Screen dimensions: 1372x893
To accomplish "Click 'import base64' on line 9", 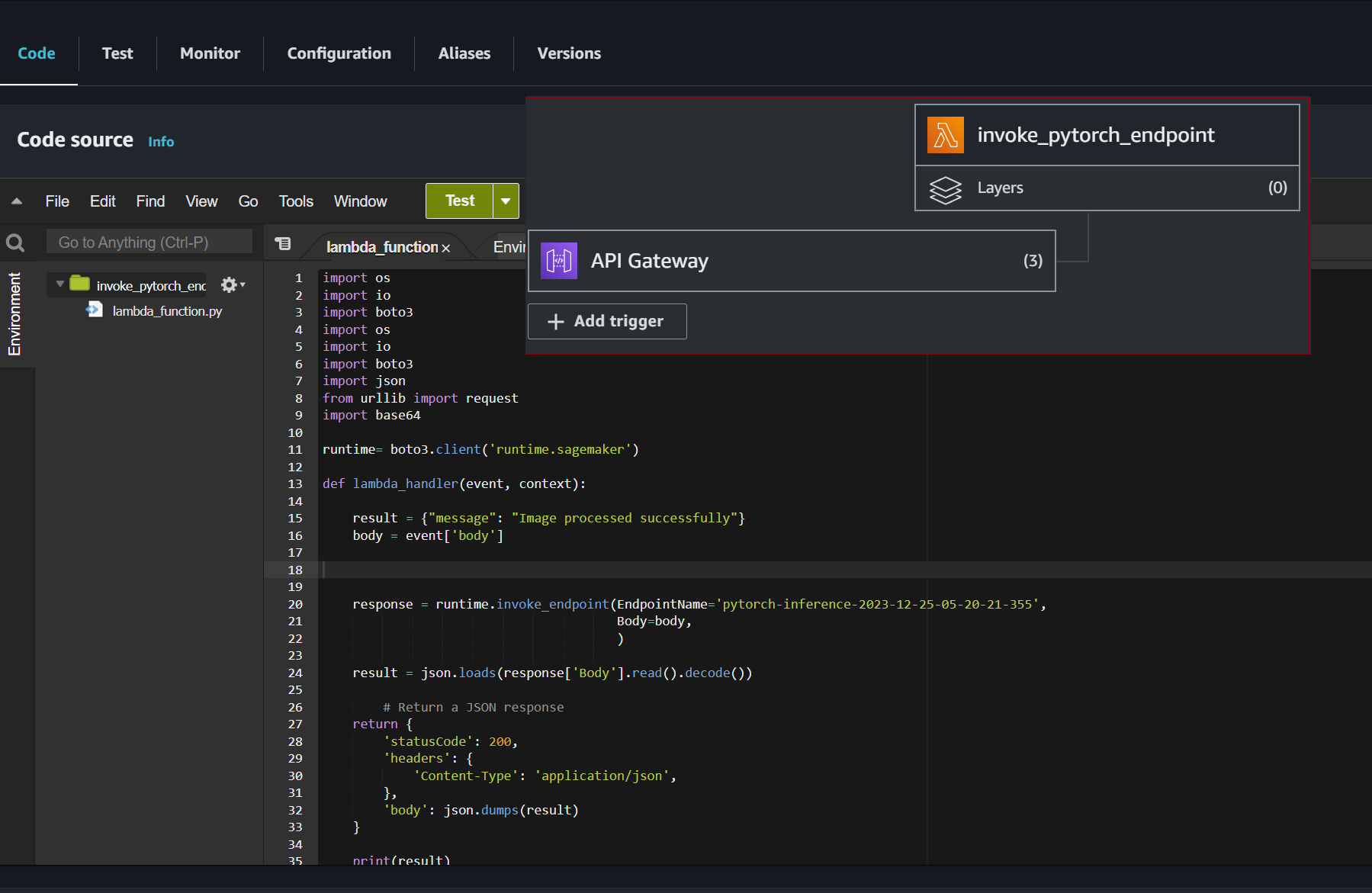I will [371, 415].
